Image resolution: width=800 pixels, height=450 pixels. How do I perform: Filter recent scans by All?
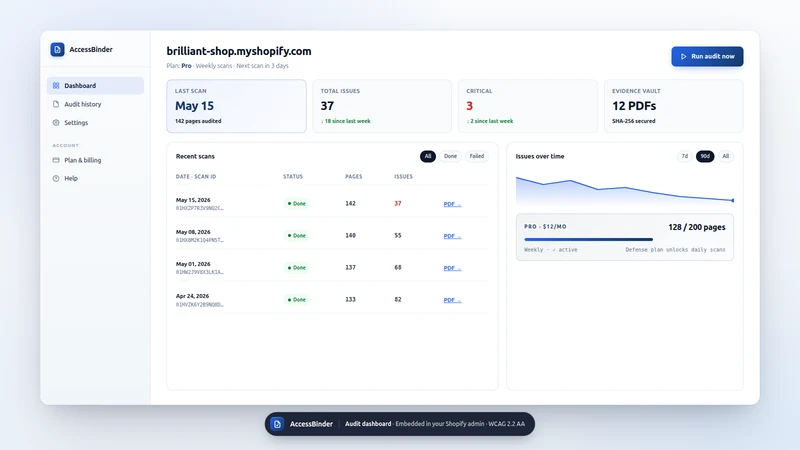(428, 156)
